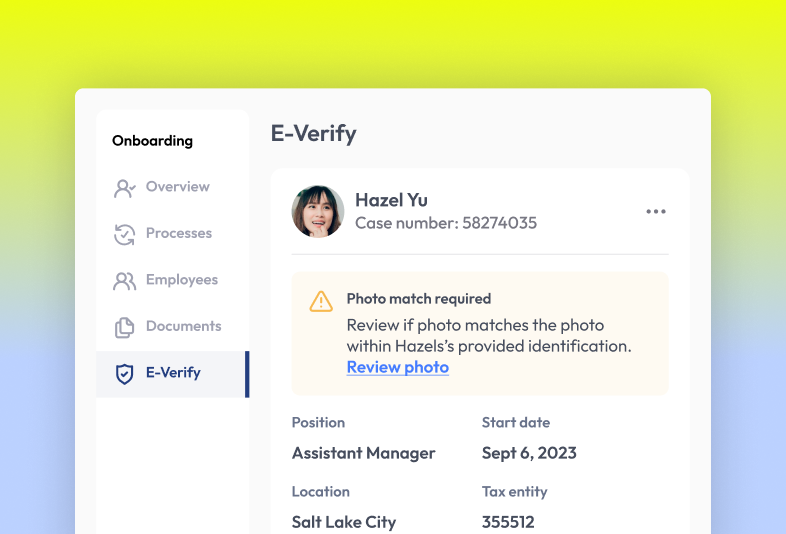Open the Overview sidebar item

tap(177, 187)
